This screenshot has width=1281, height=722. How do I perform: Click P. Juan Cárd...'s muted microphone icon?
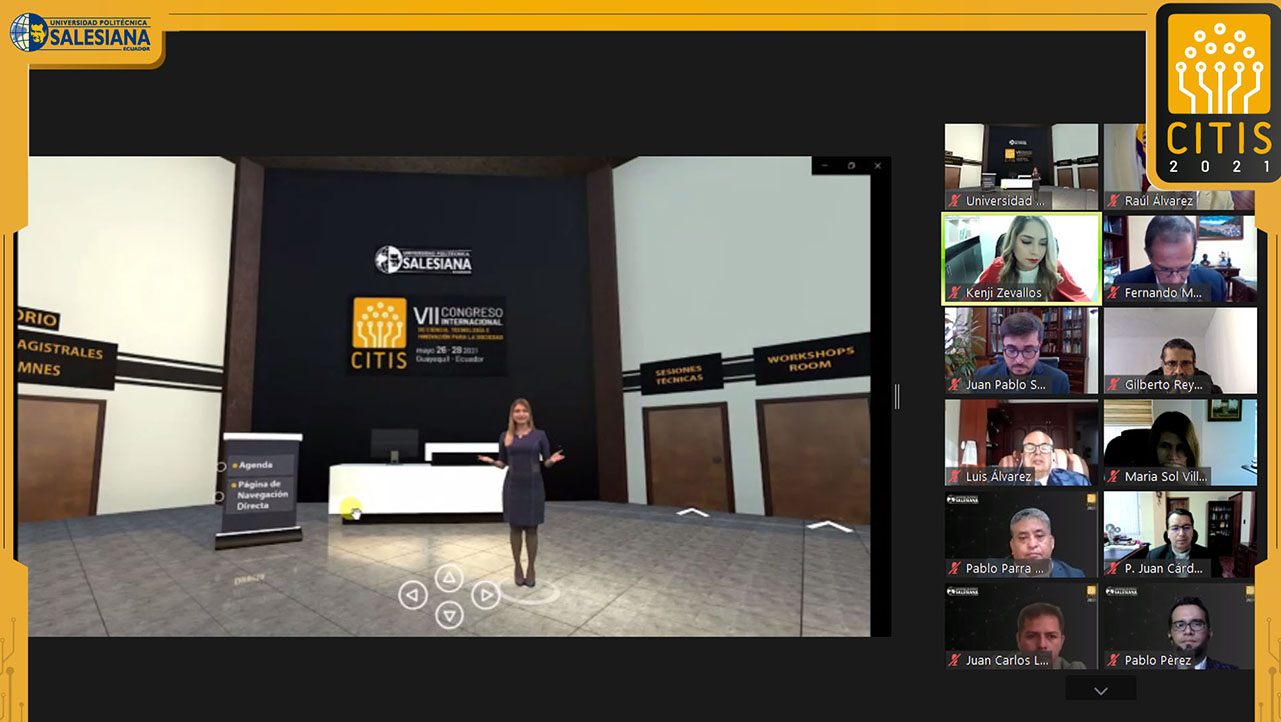pyautogui.click(x=1114, y=569)
